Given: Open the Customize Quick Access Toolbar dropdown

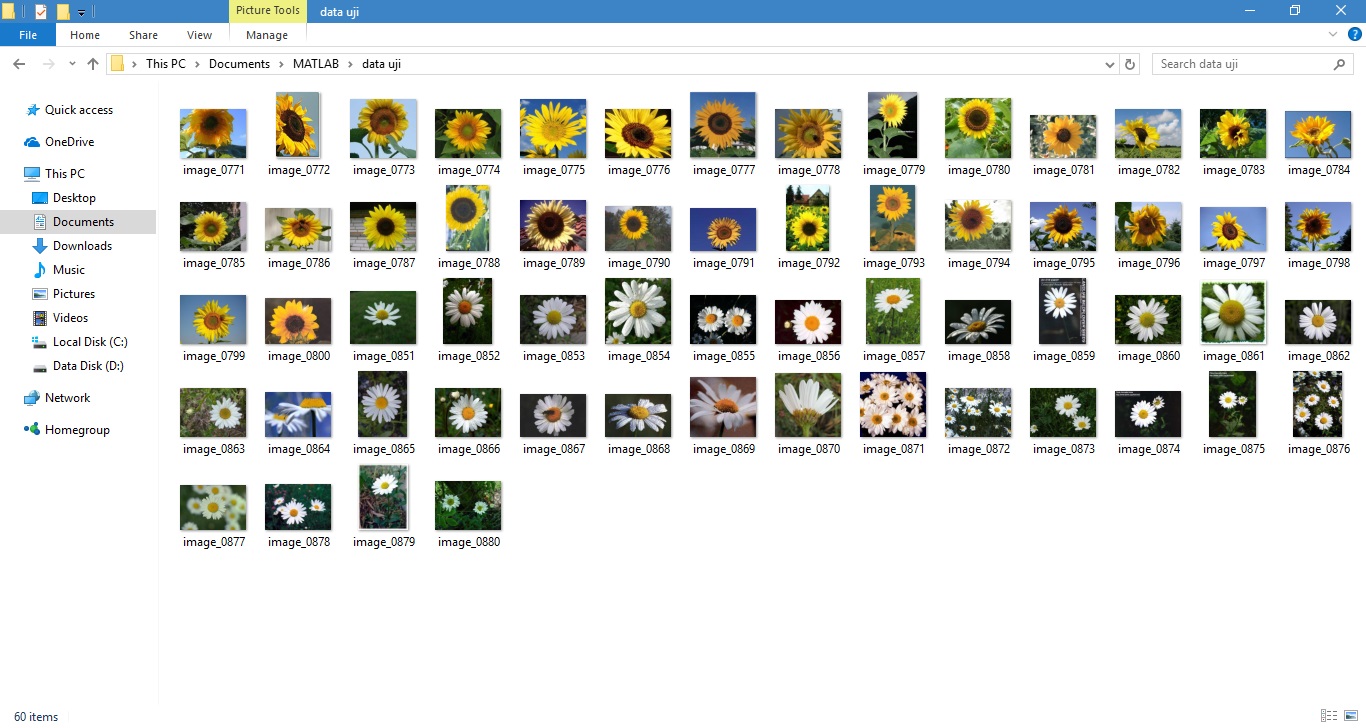Looking at the screenshot, I should coord(81,12).
